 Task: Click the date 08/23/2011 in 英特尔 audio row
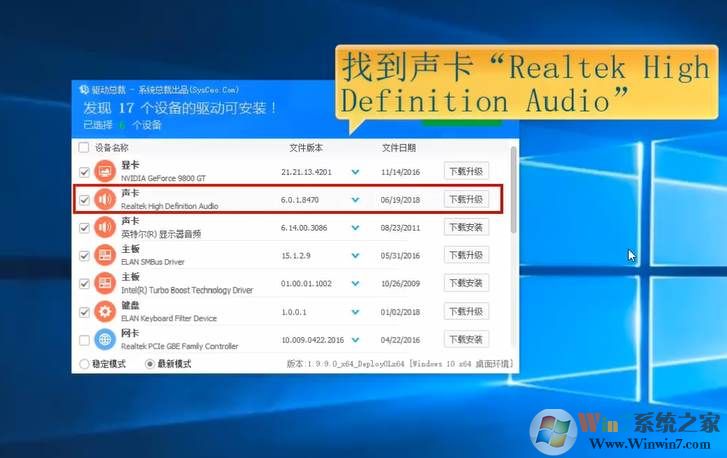pos(400,228)
